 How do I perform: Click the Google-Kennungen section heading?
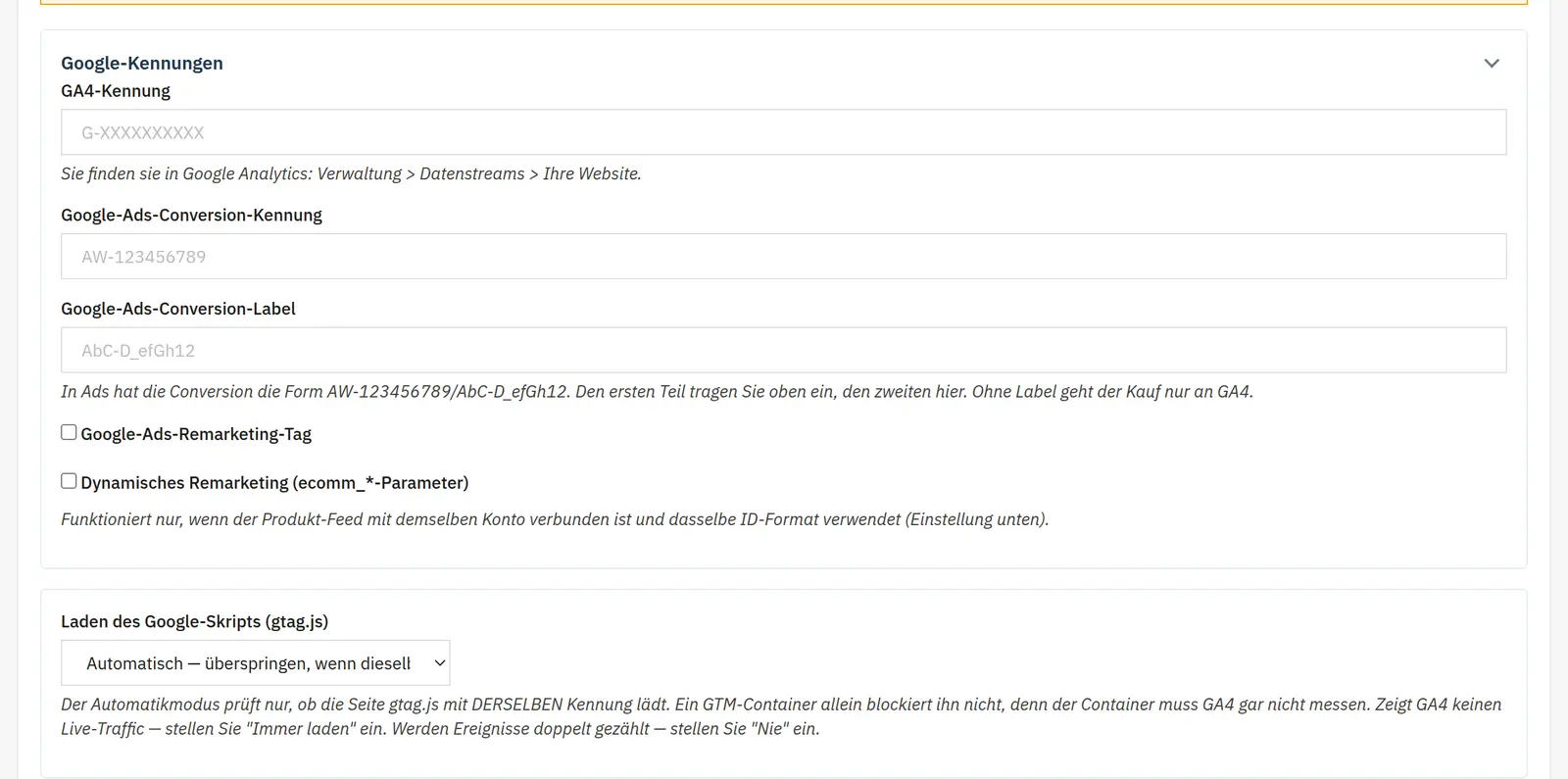point(142,63)
